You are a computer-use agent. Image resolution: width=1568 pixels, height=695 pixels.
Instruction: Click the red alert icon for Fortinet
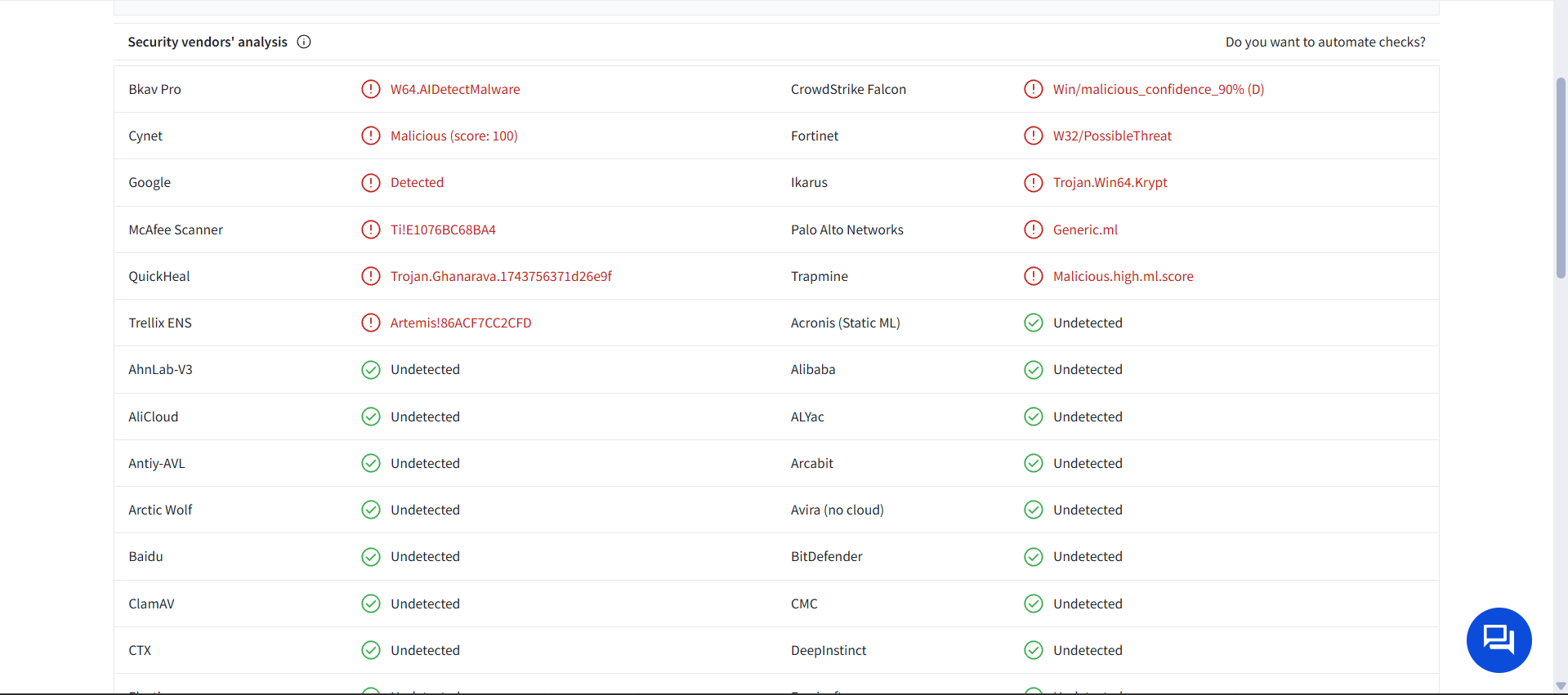1034,136
